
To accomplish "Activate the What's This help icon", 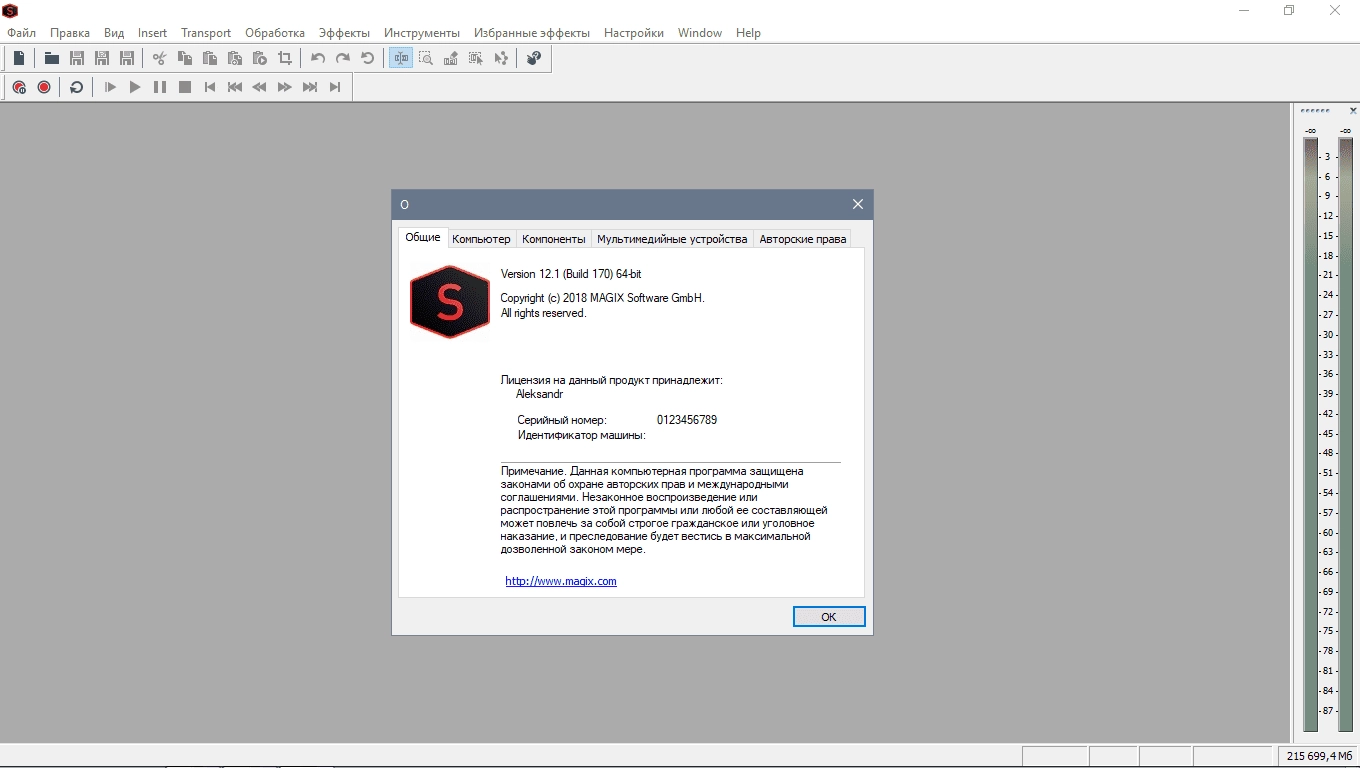I will pos(534,58).
